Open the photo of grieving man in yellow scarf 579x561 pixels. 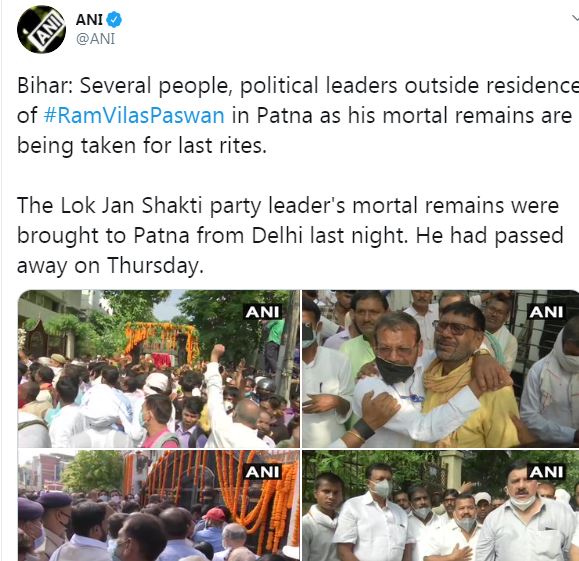pos(441,369)
